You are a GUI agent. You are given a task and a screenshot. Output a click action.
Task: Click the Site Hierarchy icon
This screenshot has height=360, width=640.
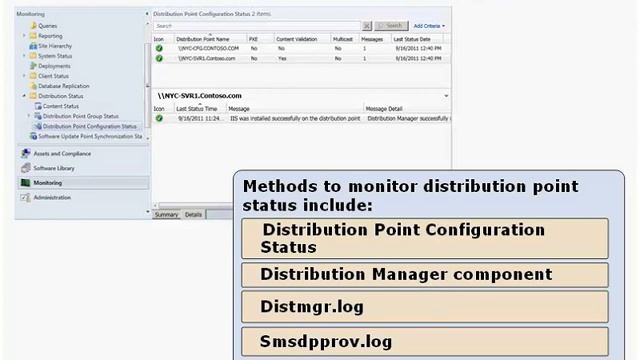click(33, 46)
